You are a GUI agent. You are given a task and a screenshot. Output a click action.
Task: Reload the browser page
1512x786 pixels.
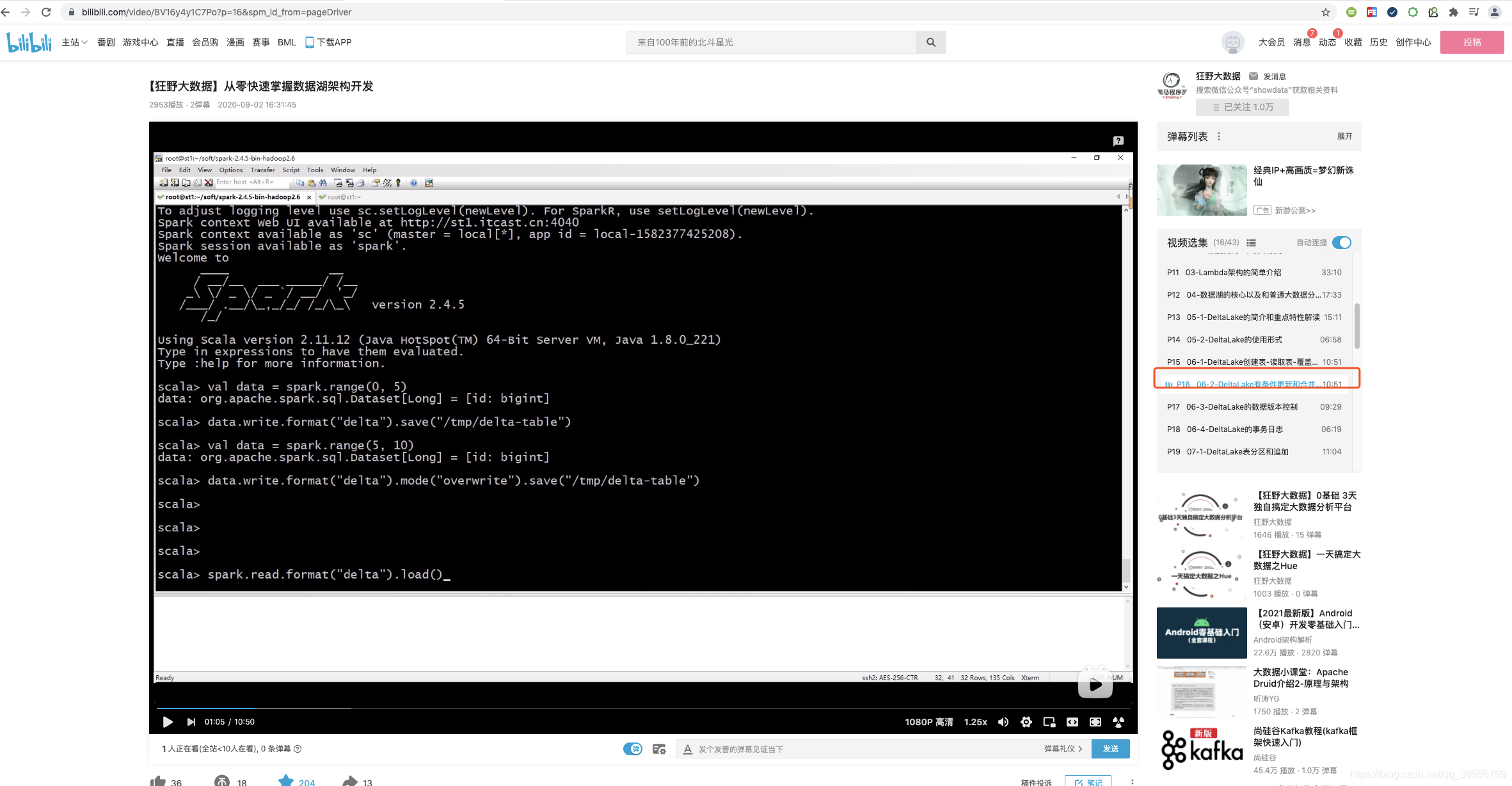click(x=46, y=12)
